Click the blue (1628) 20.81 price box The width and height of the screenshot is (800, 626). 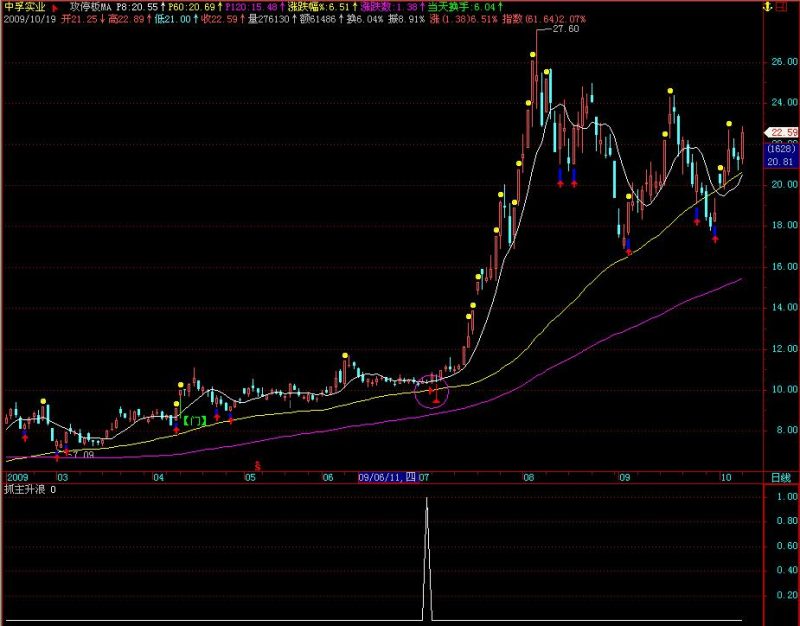781,155
